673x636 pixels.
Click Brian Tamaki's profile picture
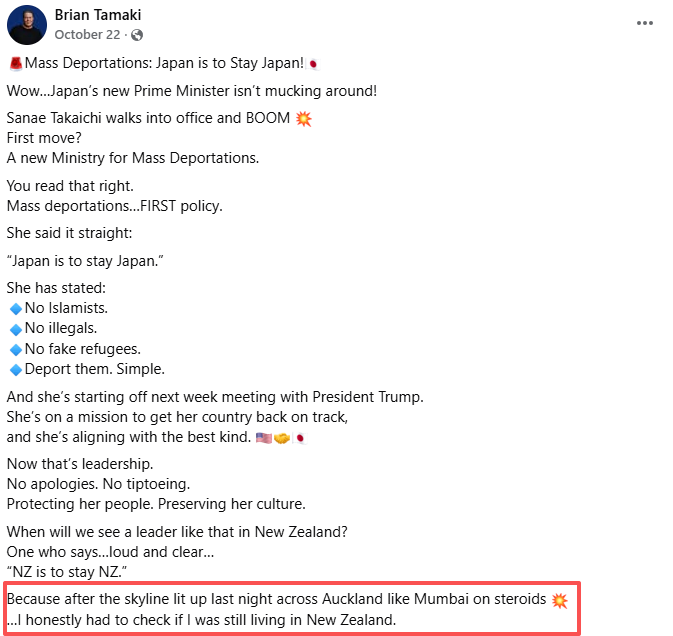click(x=25, y=24)
